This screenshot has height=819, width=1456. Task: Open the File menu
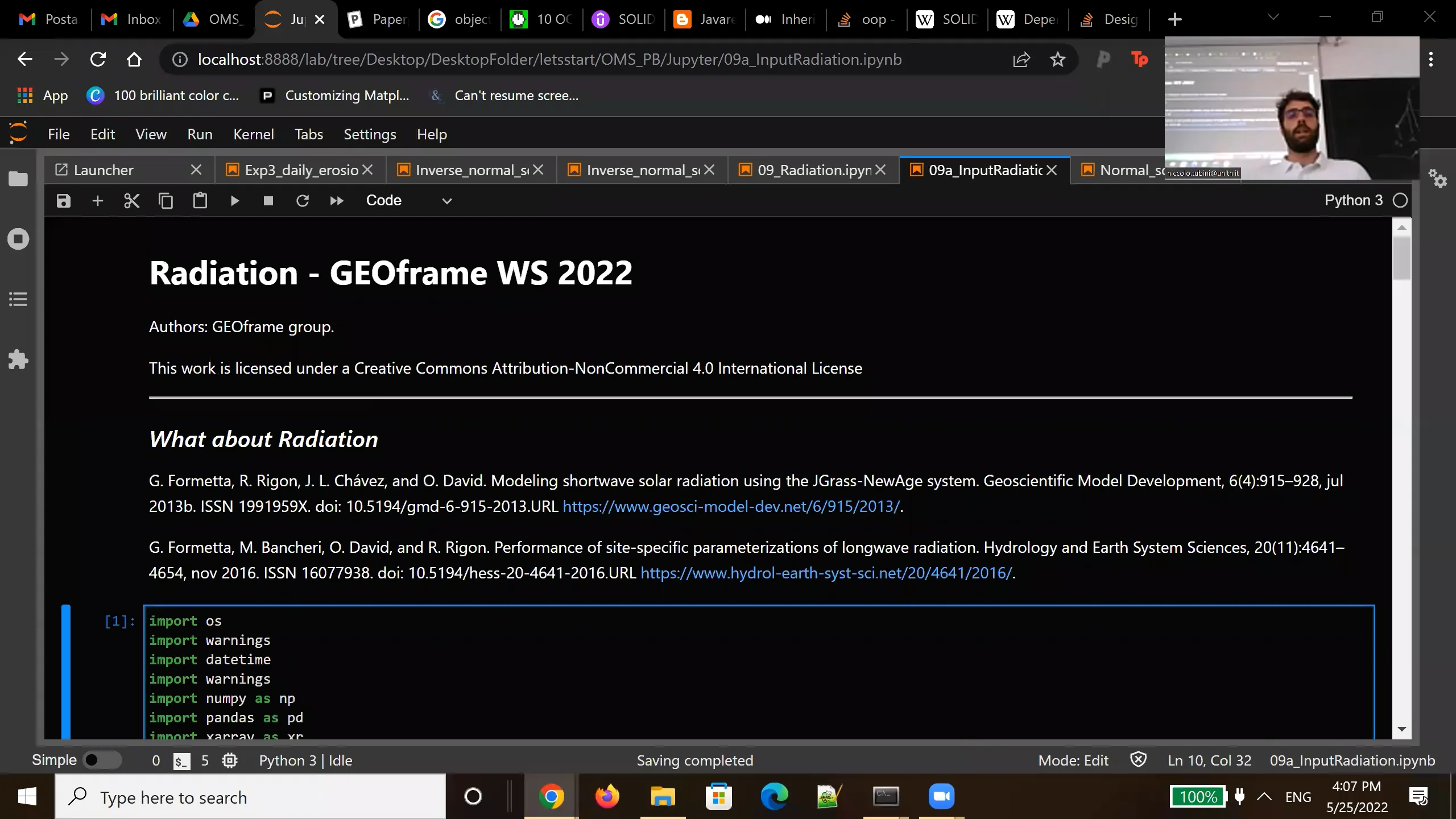point(59,134)
